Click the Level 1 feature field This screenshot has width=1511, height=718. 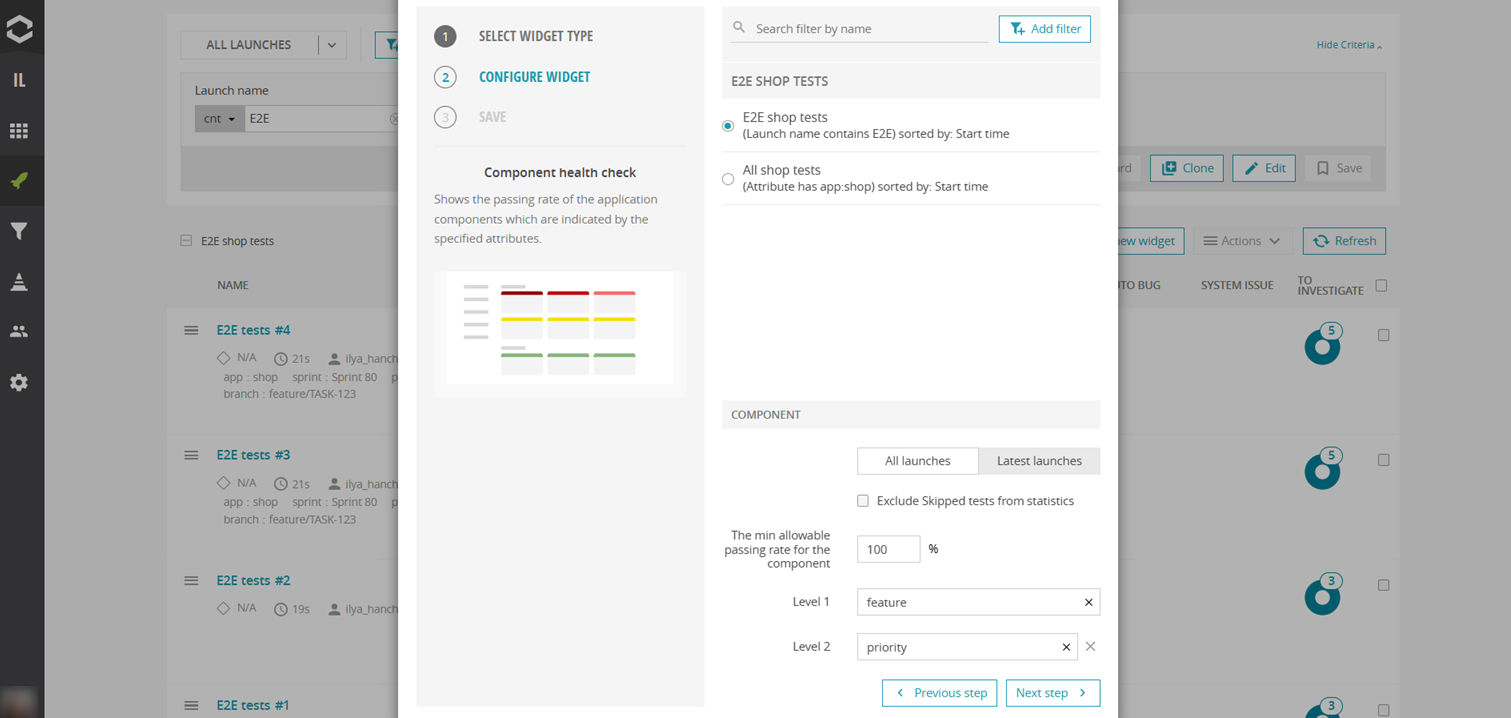coord(978,602)
